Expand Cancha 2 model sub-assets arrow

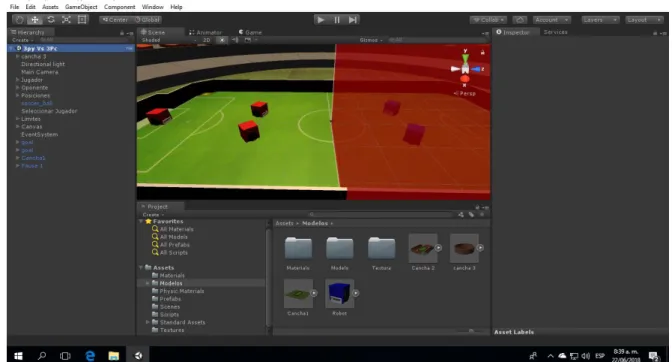[x=438, y=248]
